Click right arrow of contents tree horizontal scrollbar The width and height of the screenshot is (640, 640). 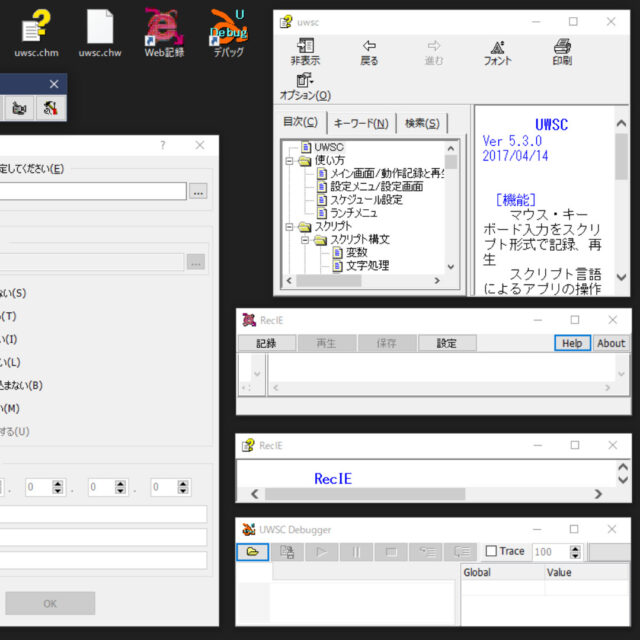coord(437,281)
